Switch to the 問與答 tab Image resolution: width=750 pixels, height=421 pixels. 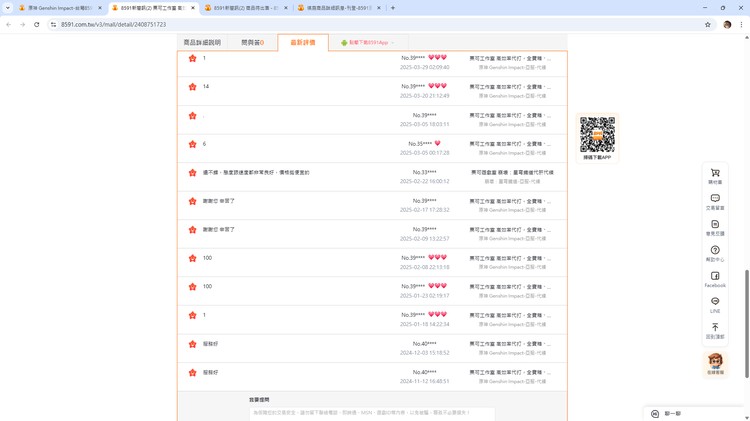coord(253,43)
